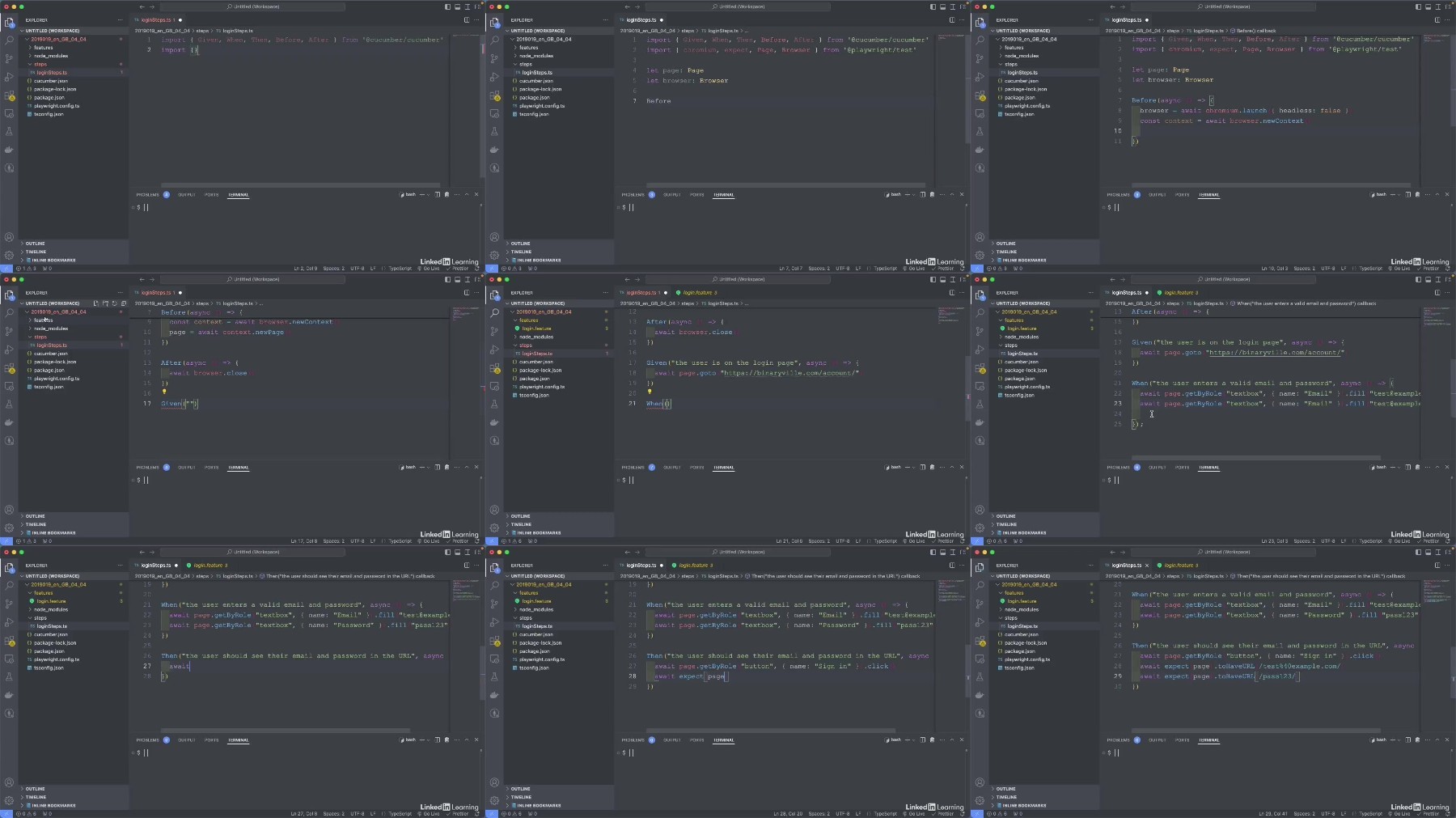Maximize terminal panel chevron in top-right window
Viewport: 1456px width, 818px height.
[1437, 194]
